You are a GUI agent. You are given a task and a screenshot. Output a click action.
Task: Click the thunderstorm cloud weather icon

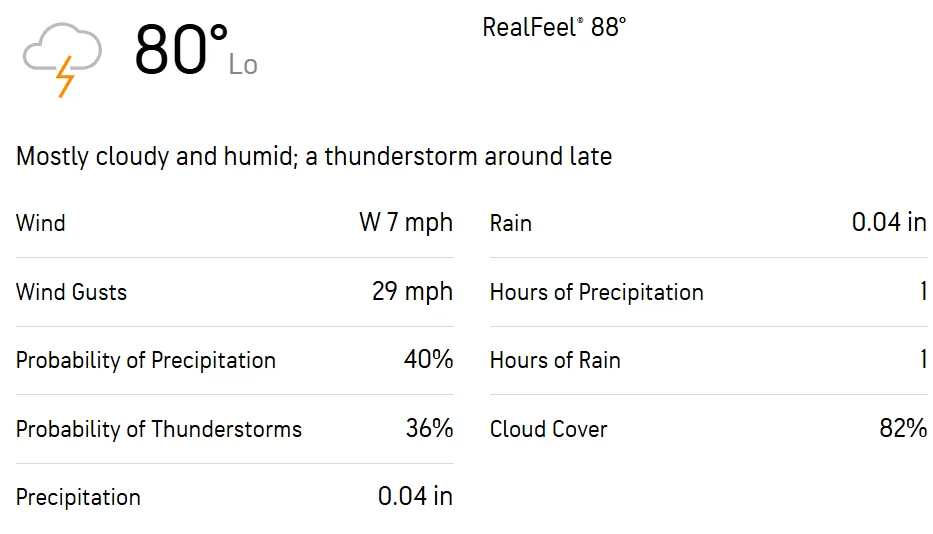[62, 59]
